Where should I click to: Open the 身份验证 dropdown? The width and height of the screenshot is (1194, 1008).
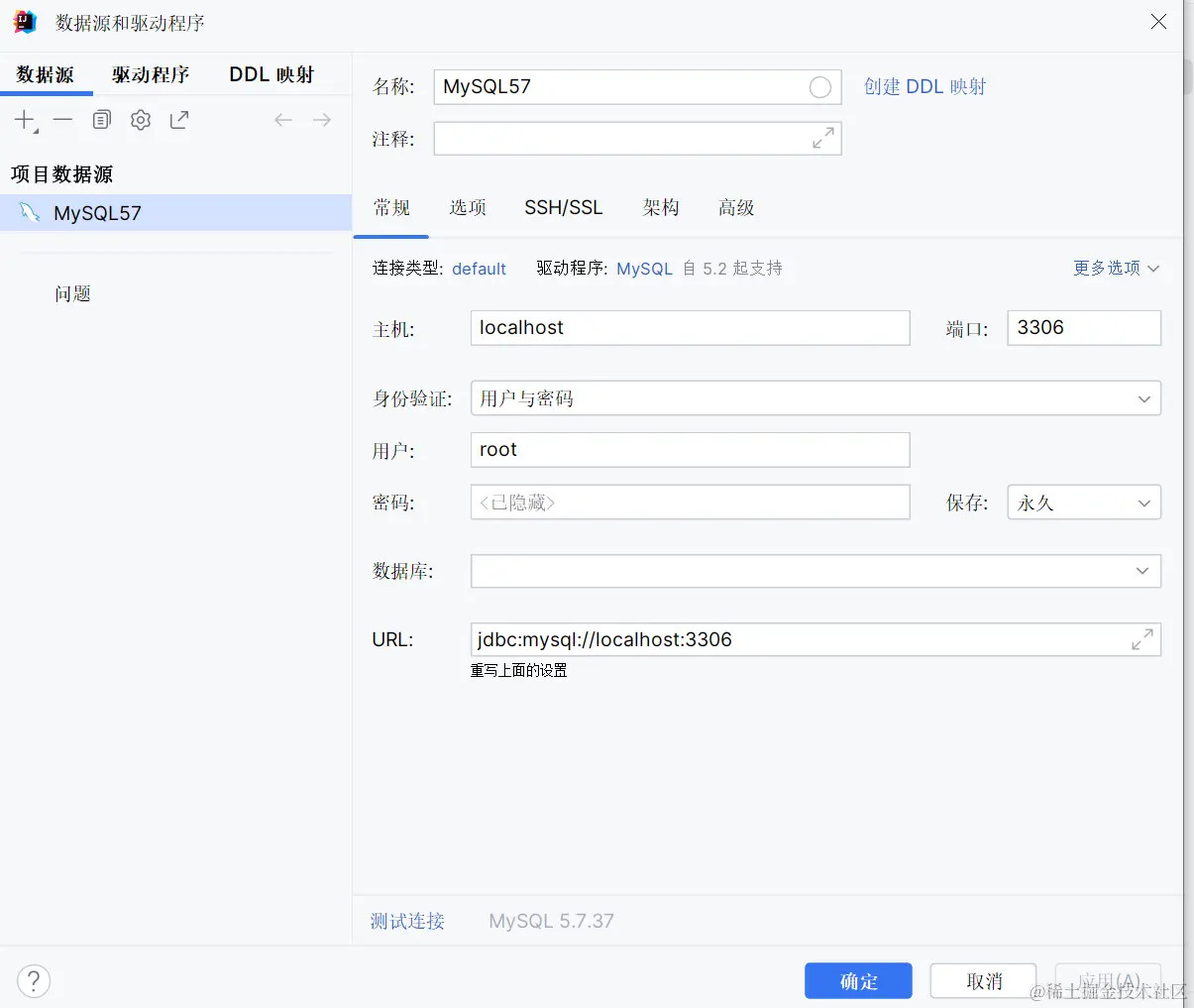pos(815,398)
